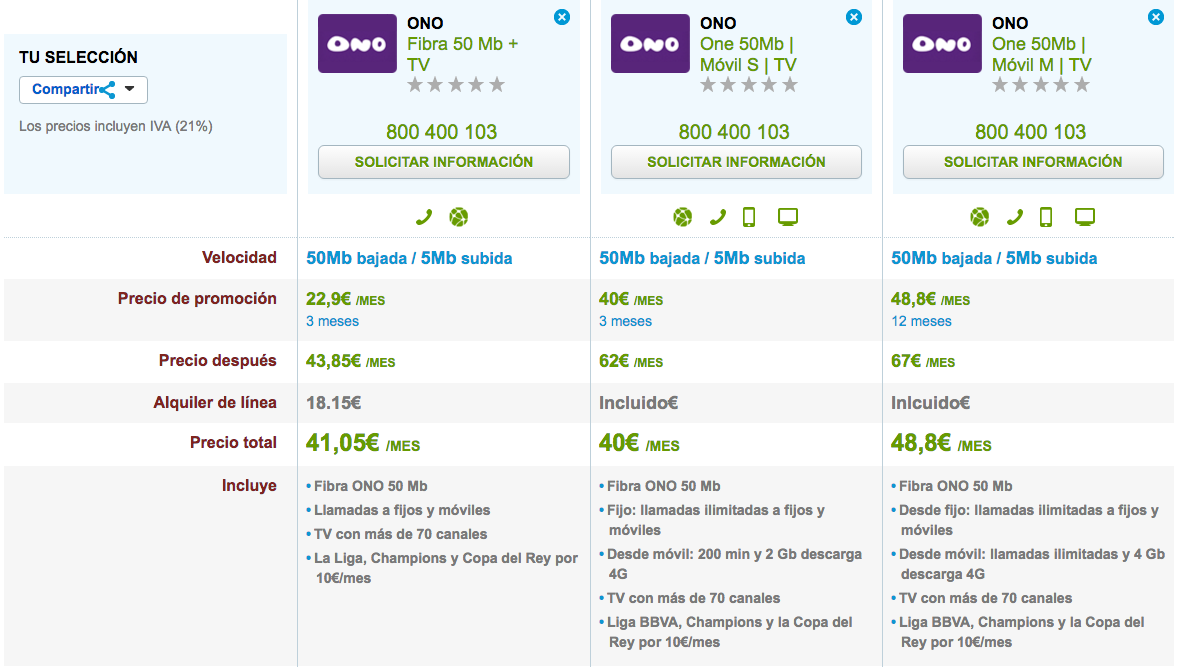Click the mobile phone icon under One 50Mb Móvil M
Image resolution: width=1177 pixels, height=667 pixels.
point(1046,218)
